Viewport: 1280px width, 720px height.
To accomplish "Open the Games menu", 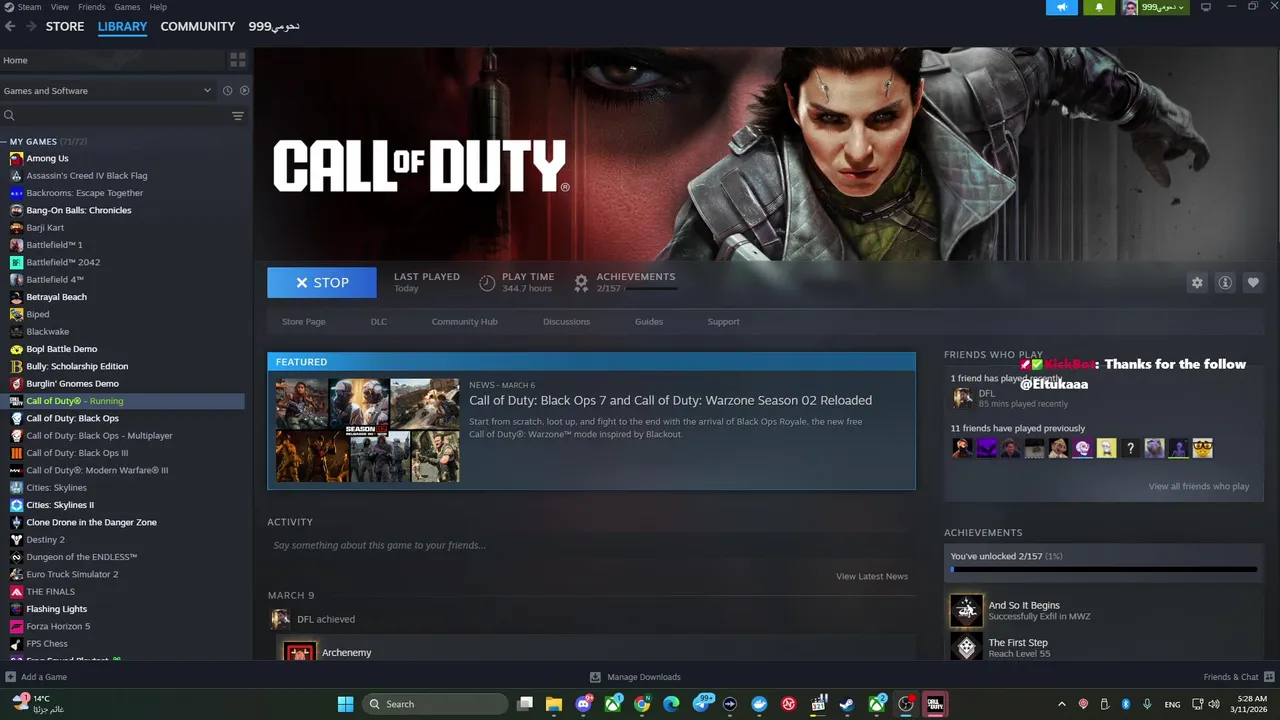I will 127,7.
